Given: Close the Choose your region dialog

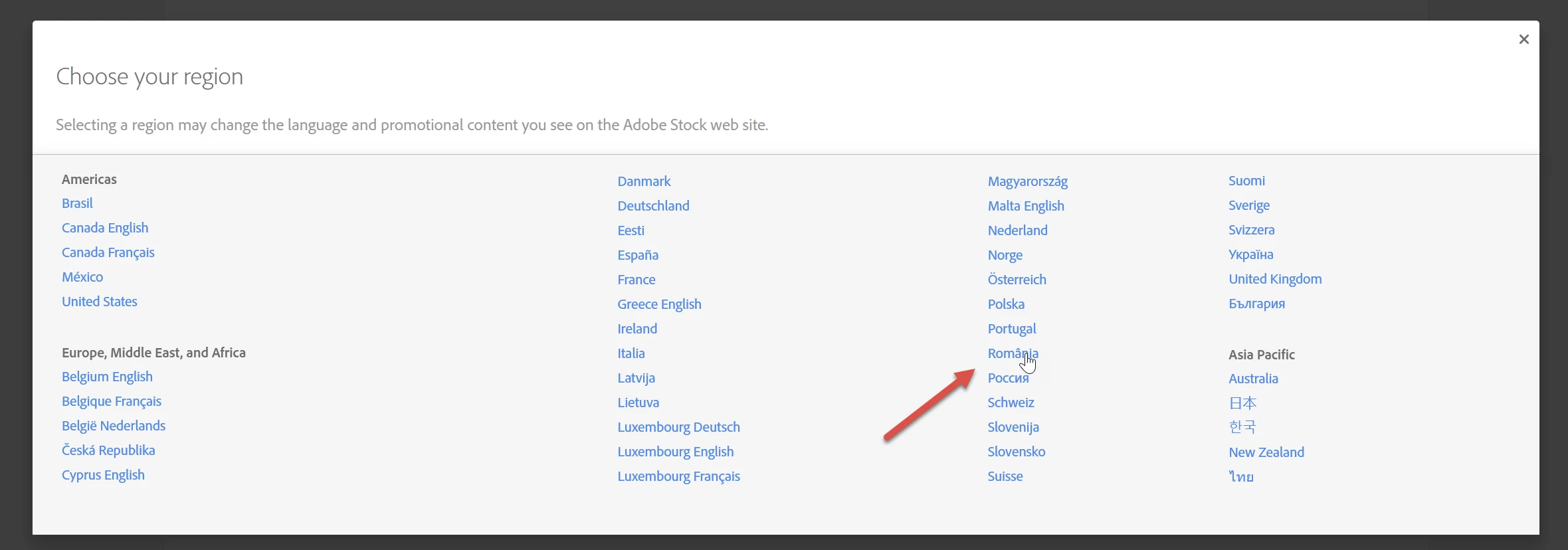Looking at the screenshot, I should coord(1523,39).
